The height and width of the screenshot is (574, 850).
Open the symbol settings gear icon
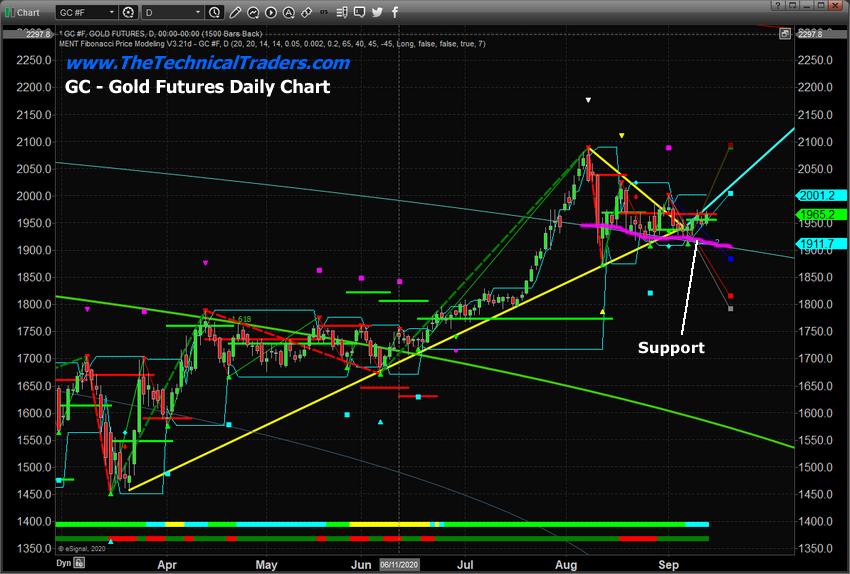tap(130, 13)
